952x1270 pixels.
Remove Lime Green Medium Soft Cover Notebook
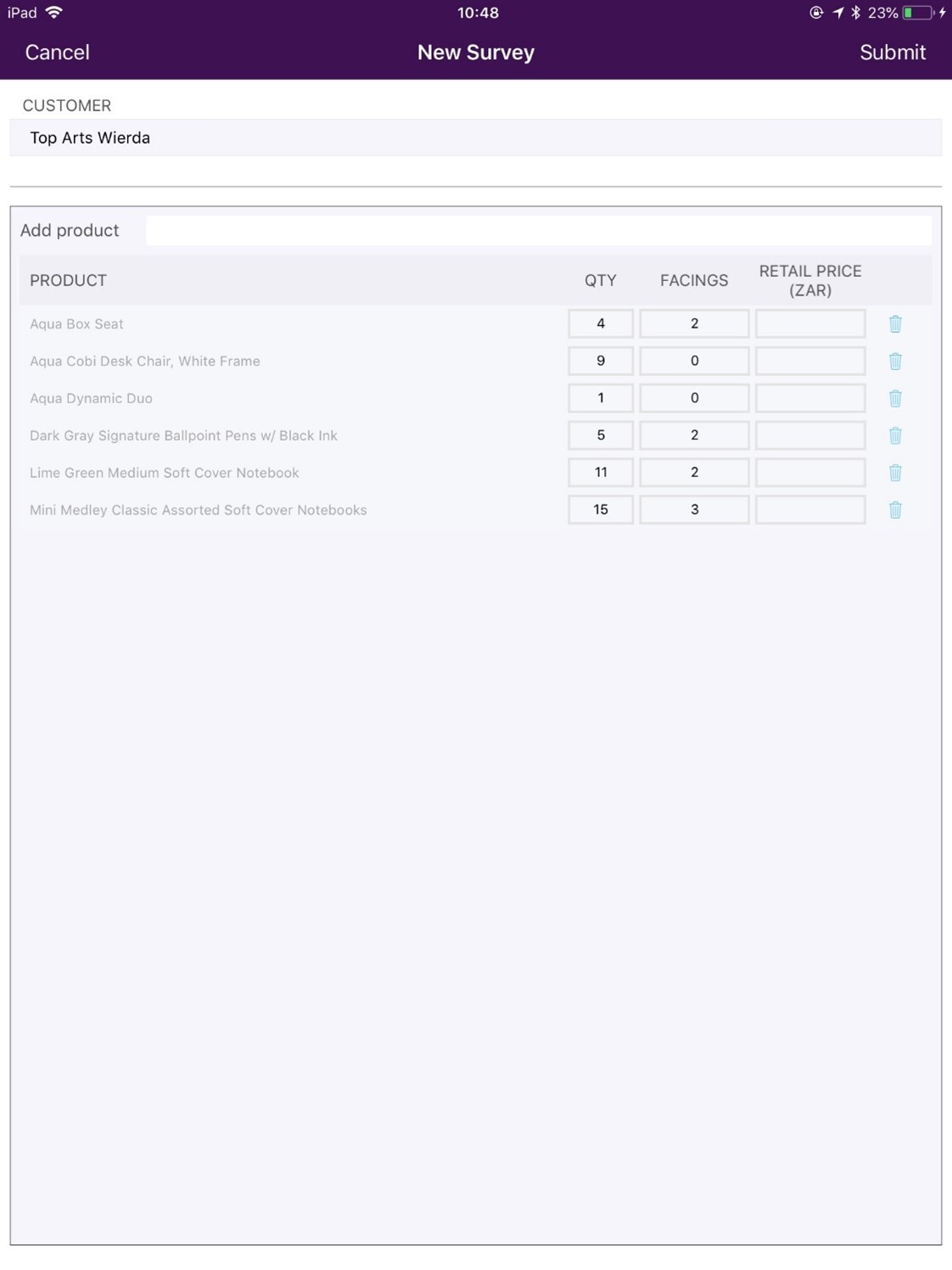point(895,473)
